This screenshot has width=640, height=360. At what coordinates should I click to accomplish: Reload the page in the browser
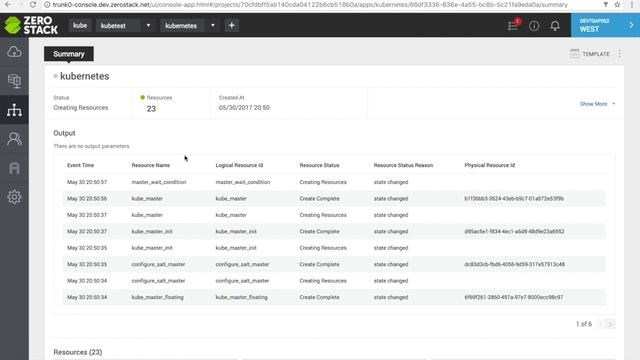(x=33, y=4)
